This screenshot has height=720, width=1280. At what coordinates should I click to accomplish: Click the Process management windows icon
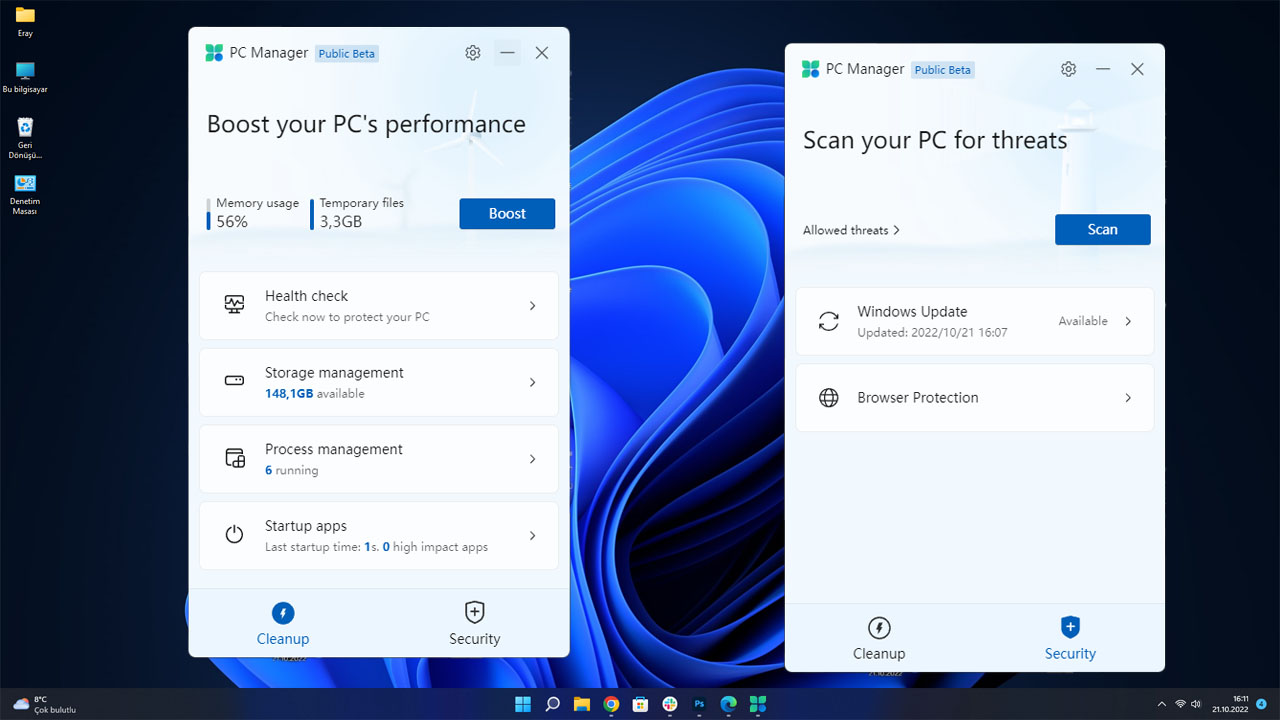233,457
